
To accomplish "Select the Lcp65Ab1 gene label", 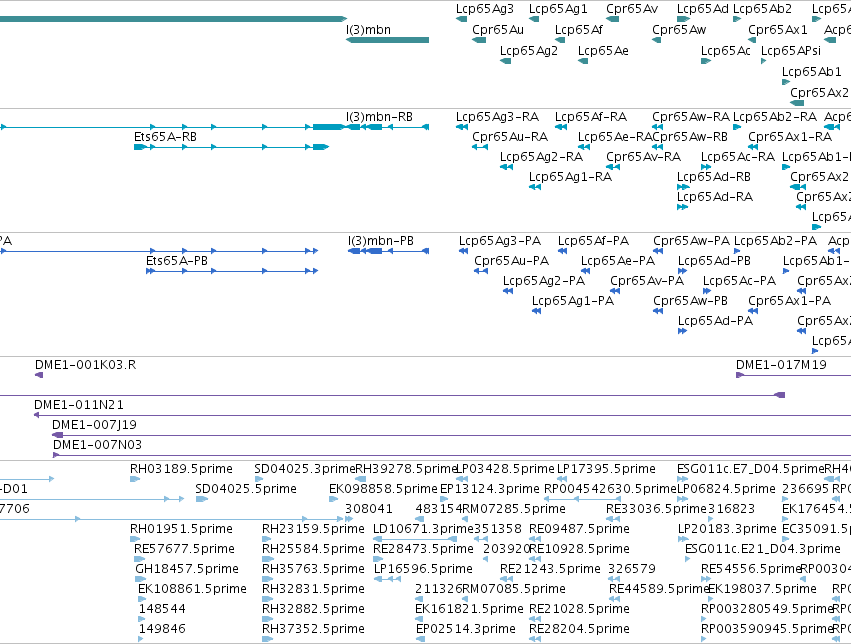I will coord(811,72).
